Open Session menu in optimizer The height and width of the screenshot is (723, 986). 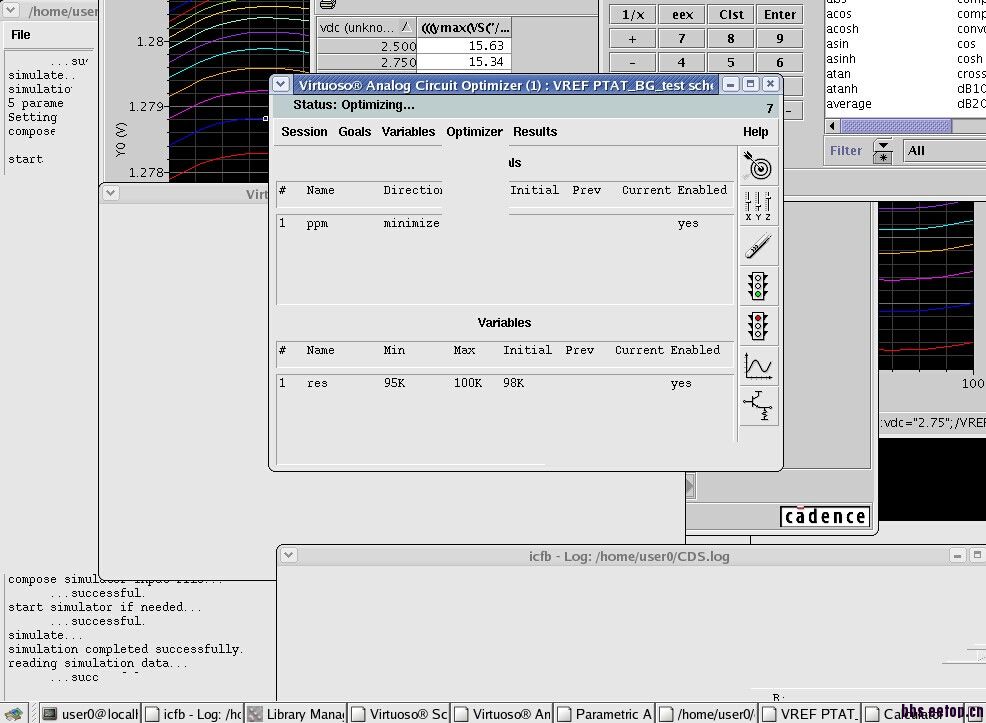pos(304,131)
